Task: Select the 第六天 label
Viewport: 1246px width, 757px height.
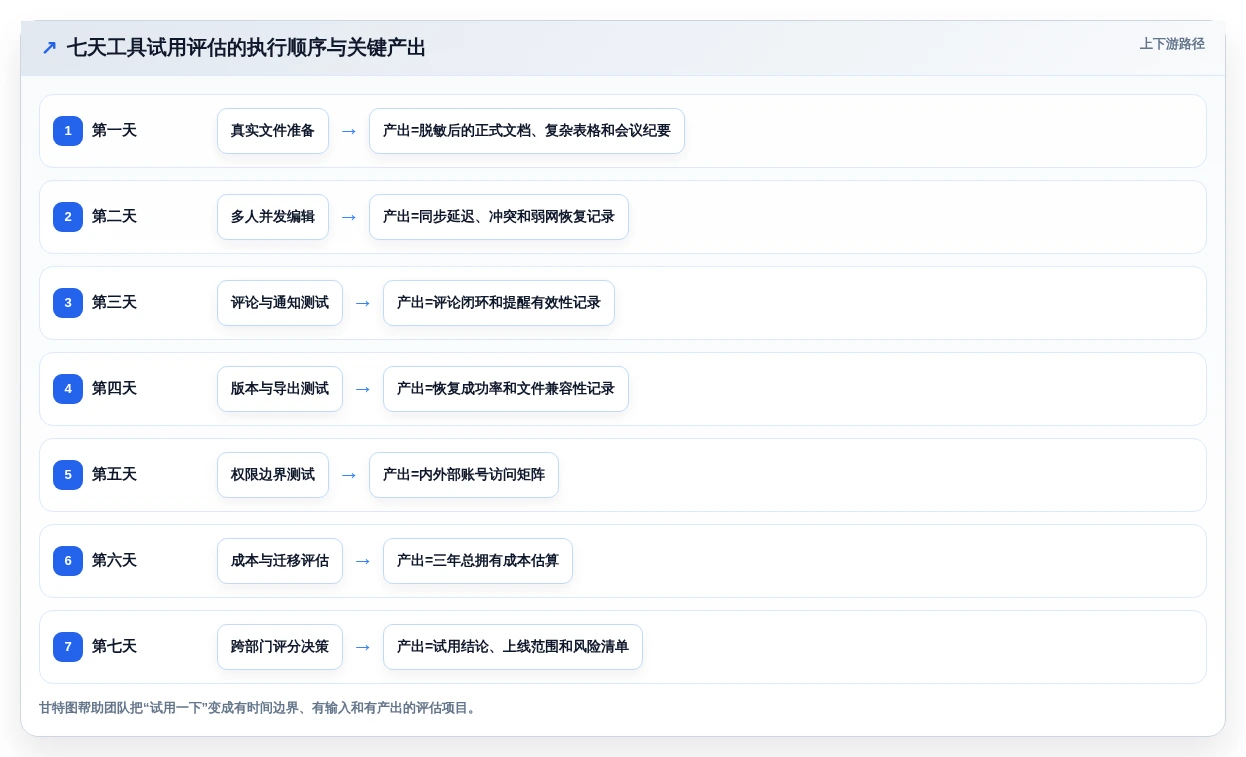Action: (114, 561)
